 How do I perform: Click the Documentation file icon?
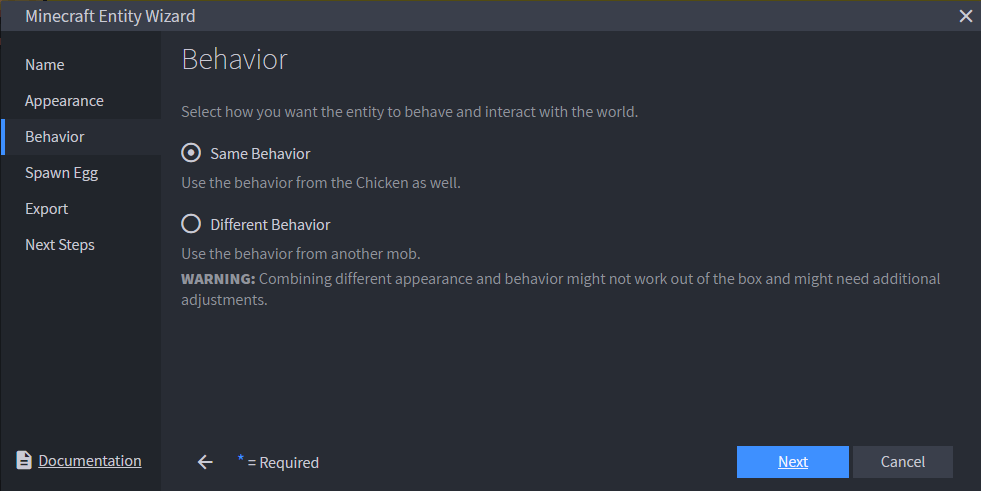(24, 460)
